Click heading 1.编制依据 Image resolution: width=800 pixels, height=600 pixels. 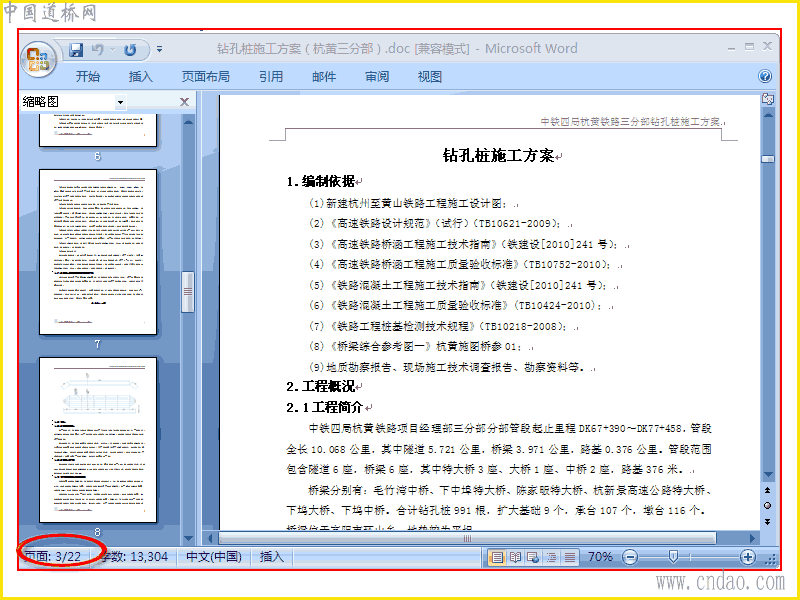[320, 182]
